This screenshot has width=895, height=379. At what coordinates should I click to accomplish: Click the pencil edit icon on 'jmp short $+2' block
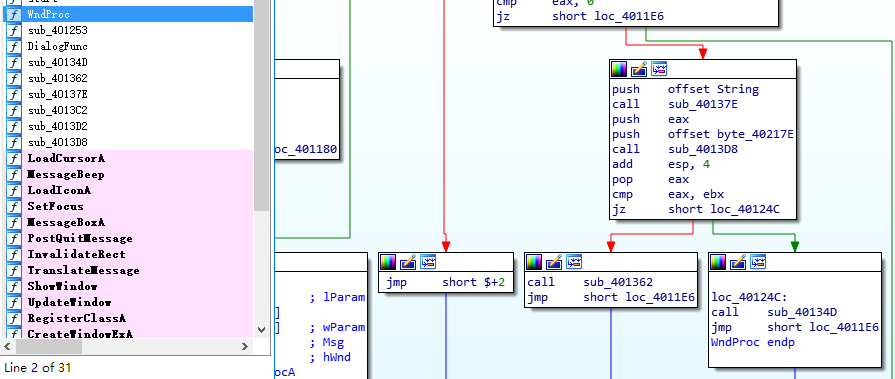coord(408,262)
